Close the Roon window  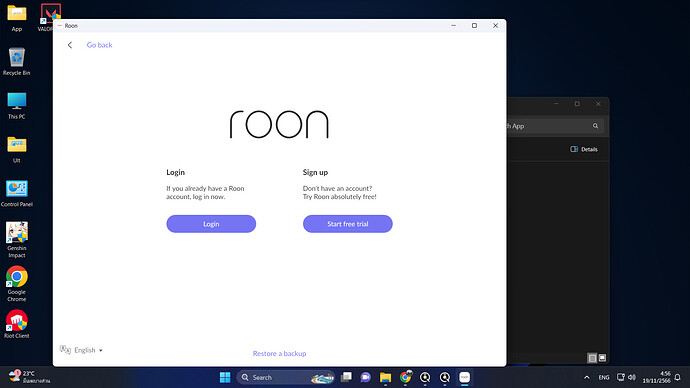[x=495, y=26]
